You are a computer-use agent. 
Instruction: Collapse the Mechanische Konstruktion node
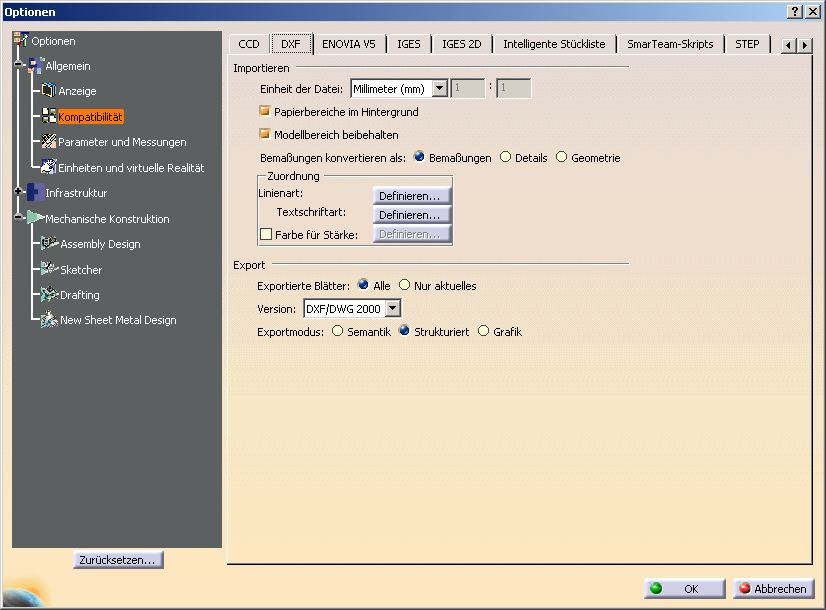pos(18,217)
